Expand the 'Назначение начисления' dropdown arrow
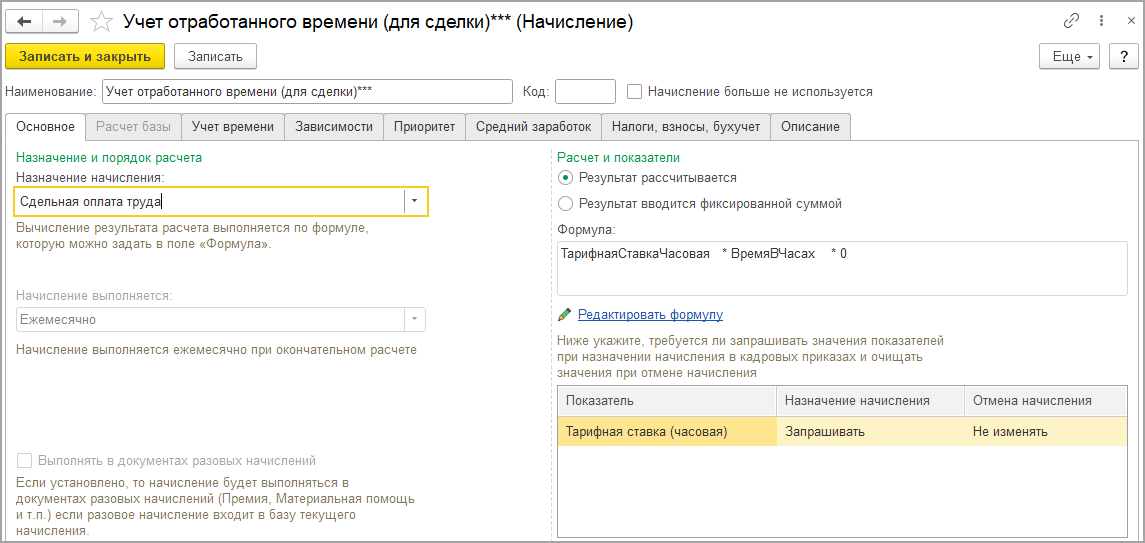 (415, 201)
